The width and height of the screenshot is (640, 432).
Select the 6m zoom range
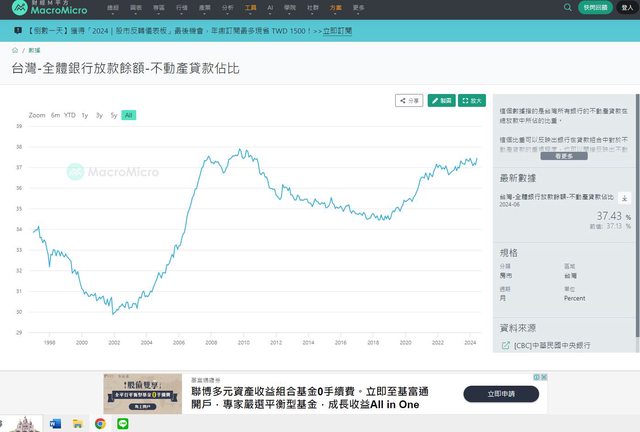pos(56,115)
